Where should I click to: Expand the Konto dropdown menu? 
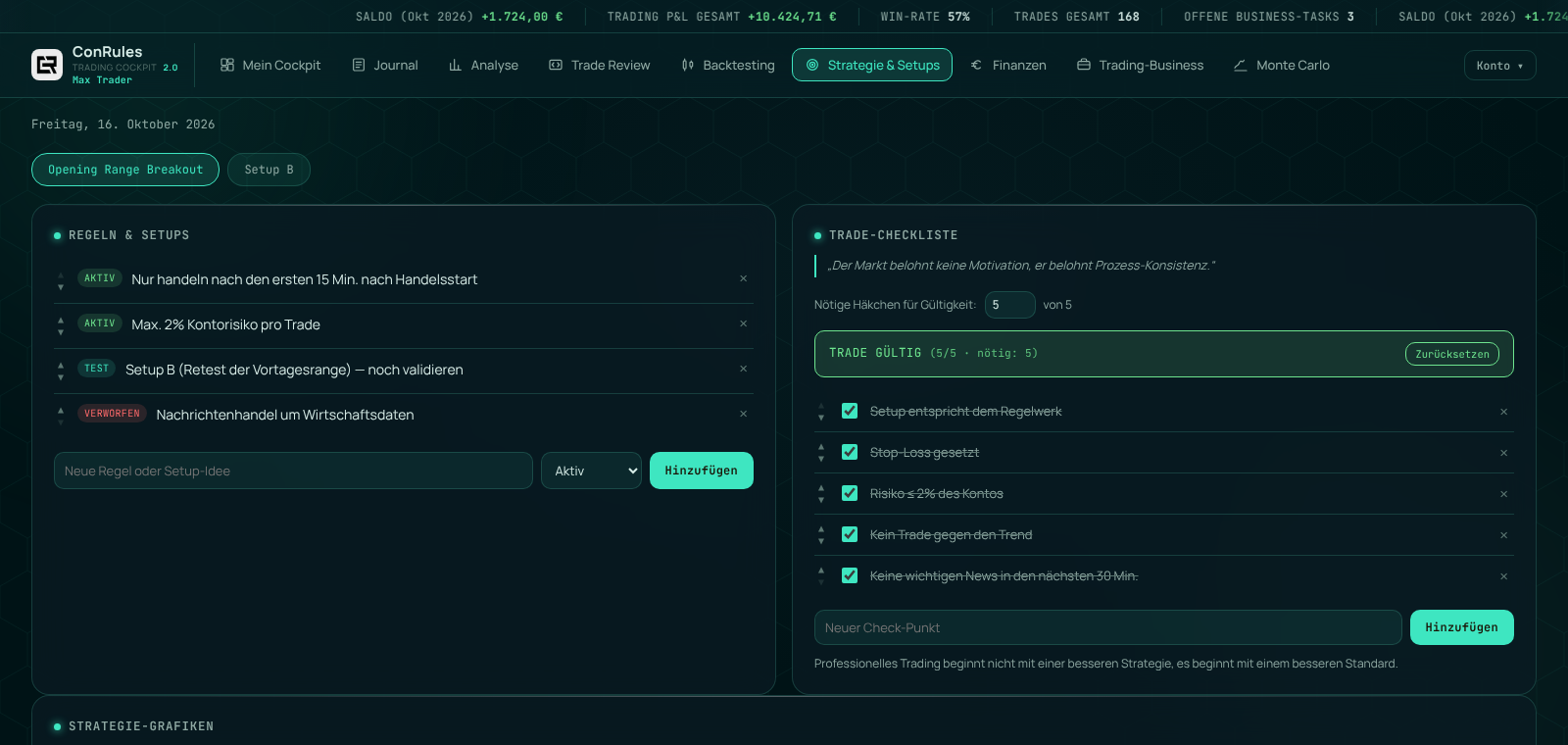tap(1499, 66)
